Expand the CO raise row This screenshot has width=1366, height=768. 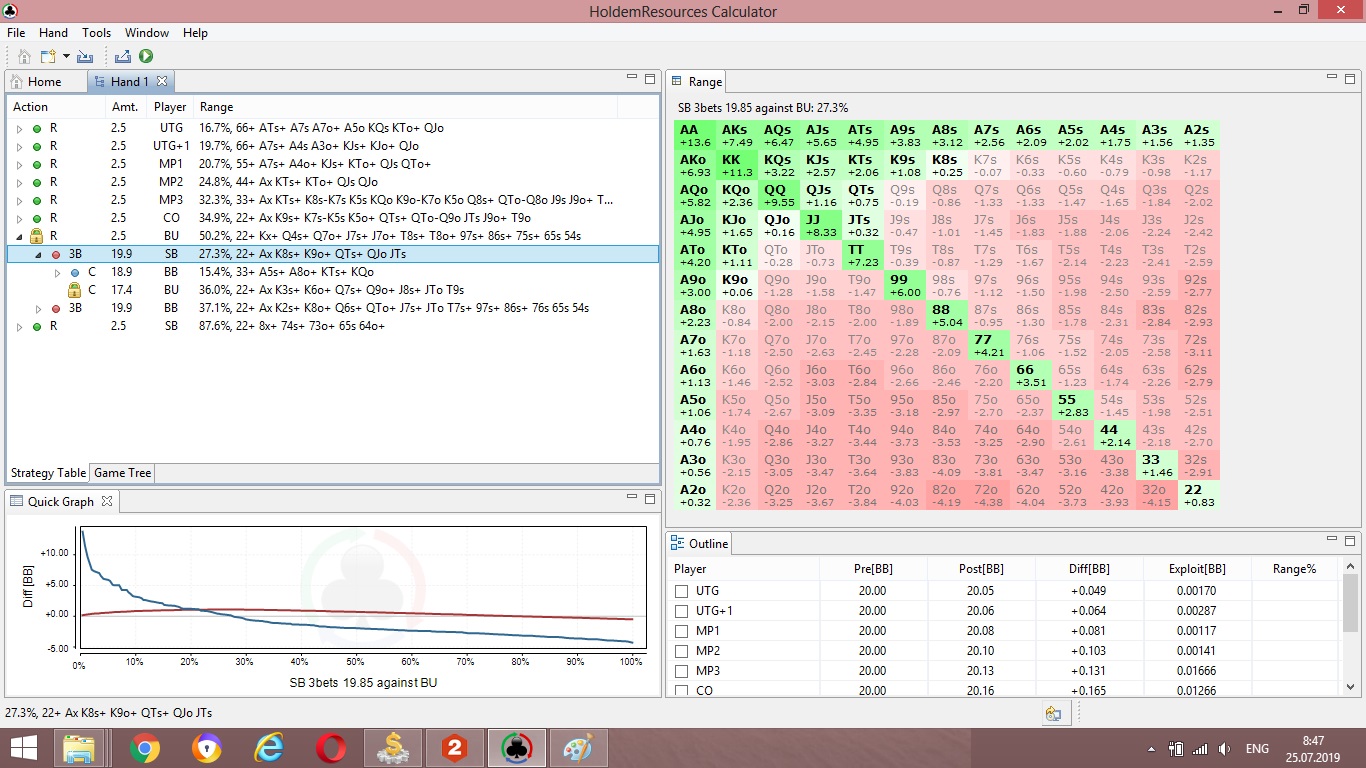[x=19, y=219]
